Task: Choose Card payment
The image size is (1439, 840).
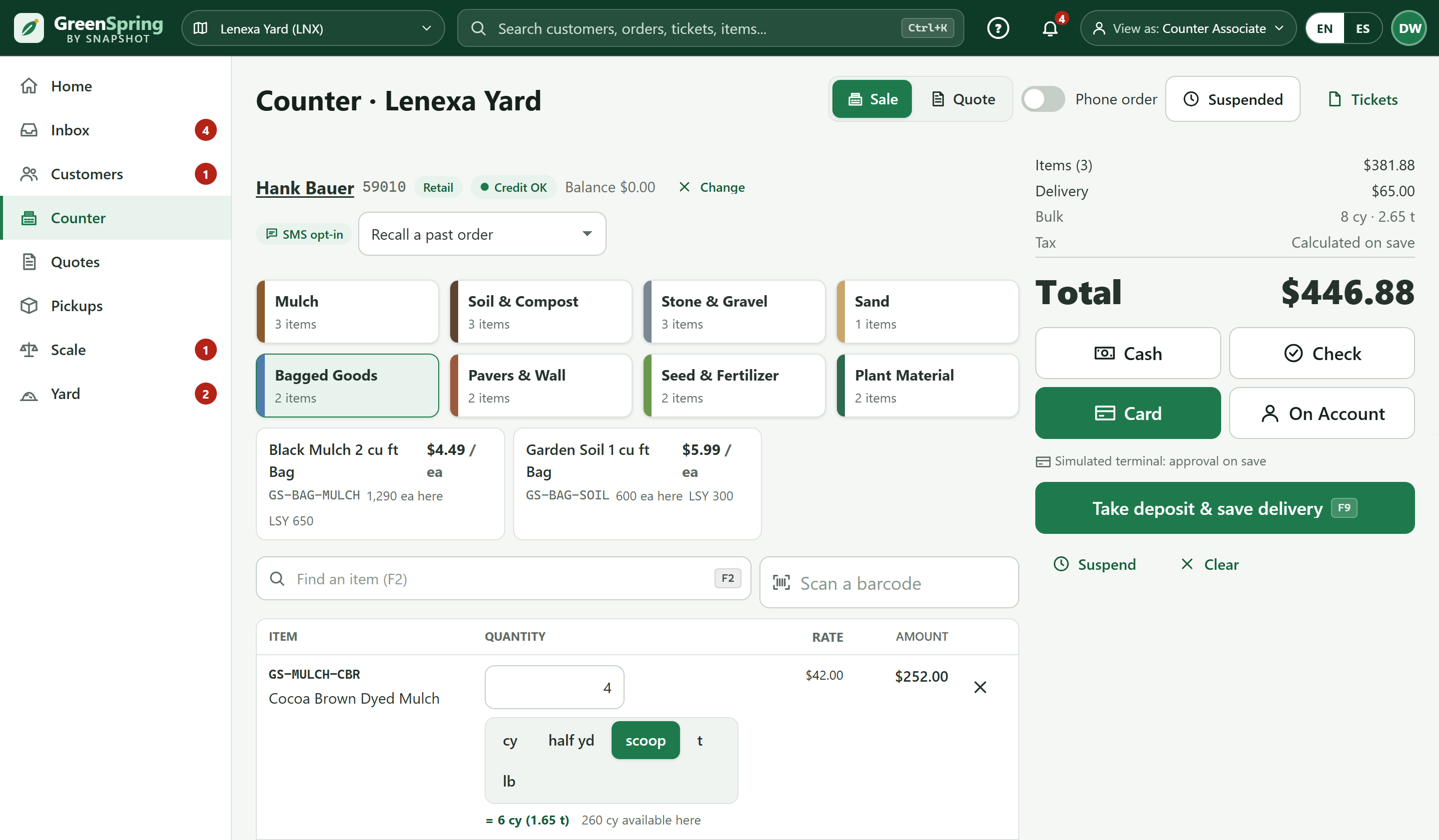Action: (x=1128, y=413)
